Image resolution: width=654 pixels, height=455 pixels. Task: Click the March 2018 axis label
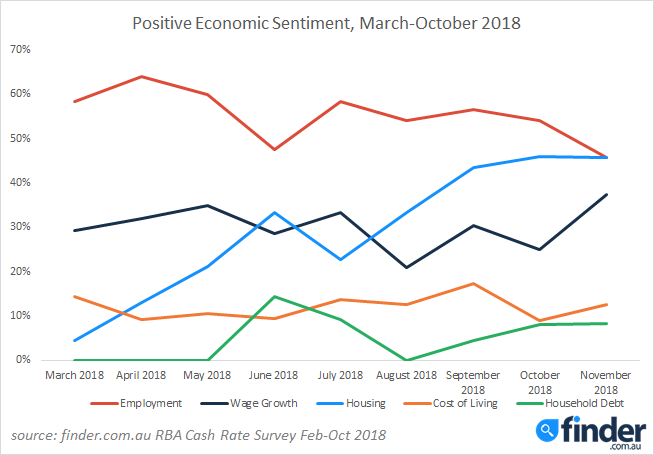coord(74,375)
